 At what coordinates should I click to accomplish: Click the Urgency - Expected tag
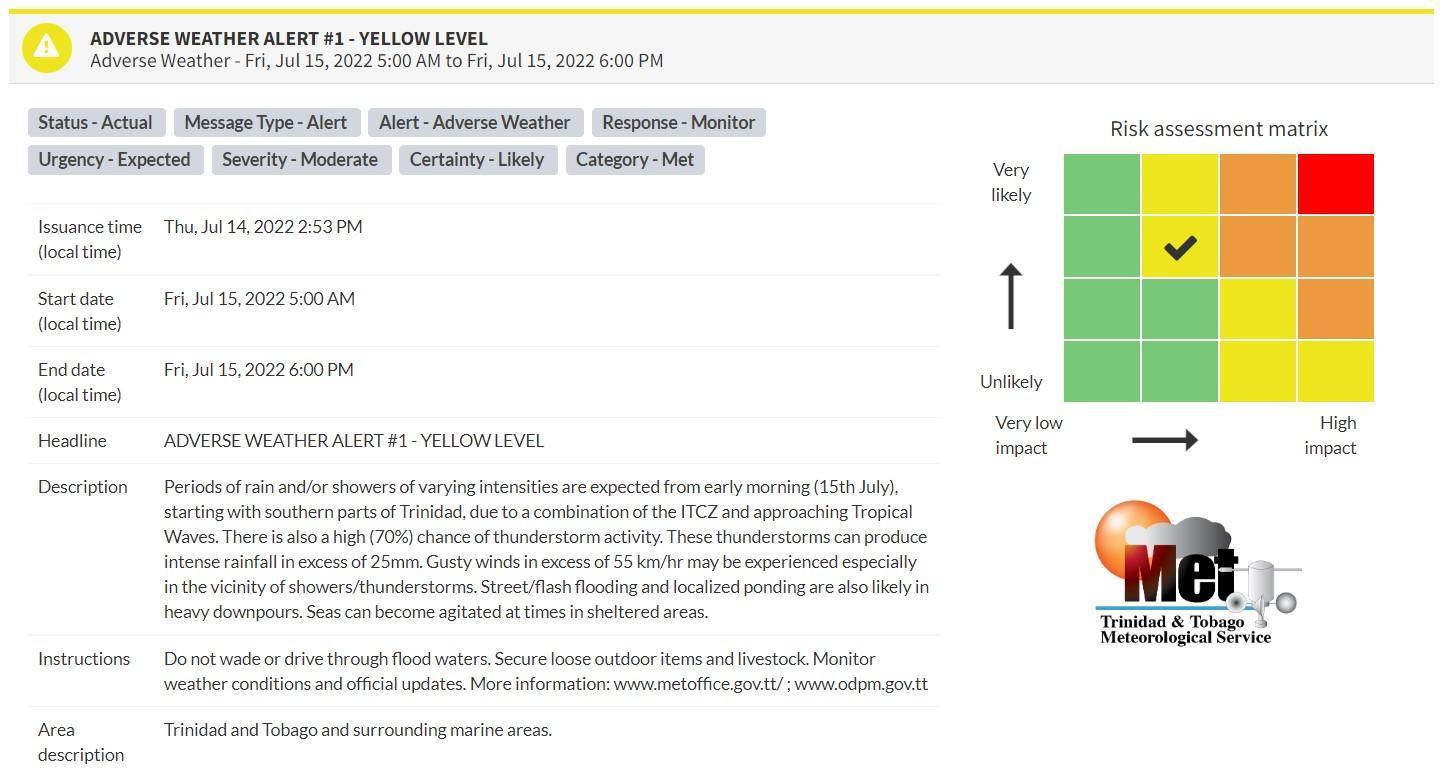[114, 160]
